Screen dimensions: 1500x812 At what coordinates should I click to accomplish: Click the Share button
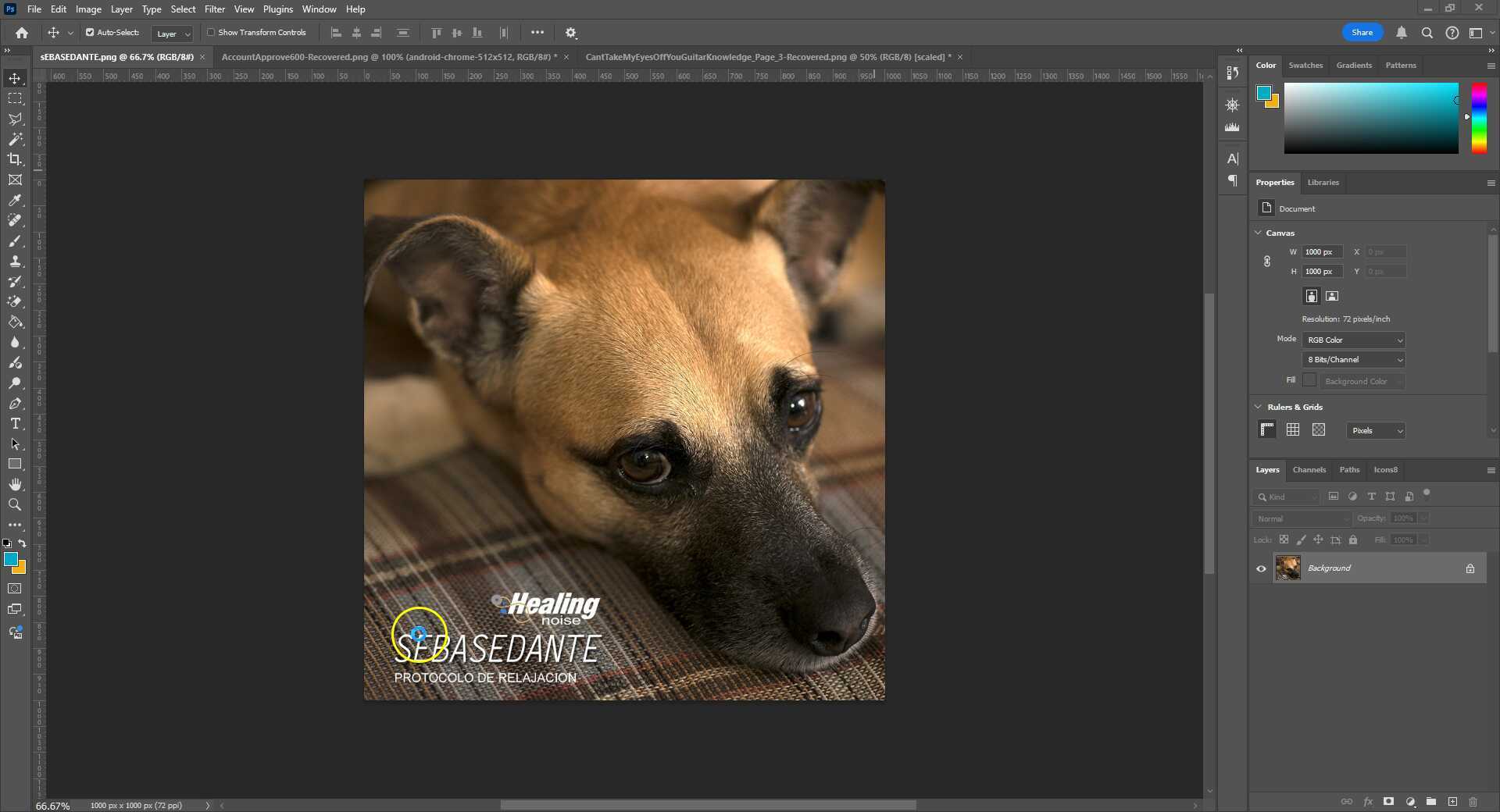[x=1362, y=32]
